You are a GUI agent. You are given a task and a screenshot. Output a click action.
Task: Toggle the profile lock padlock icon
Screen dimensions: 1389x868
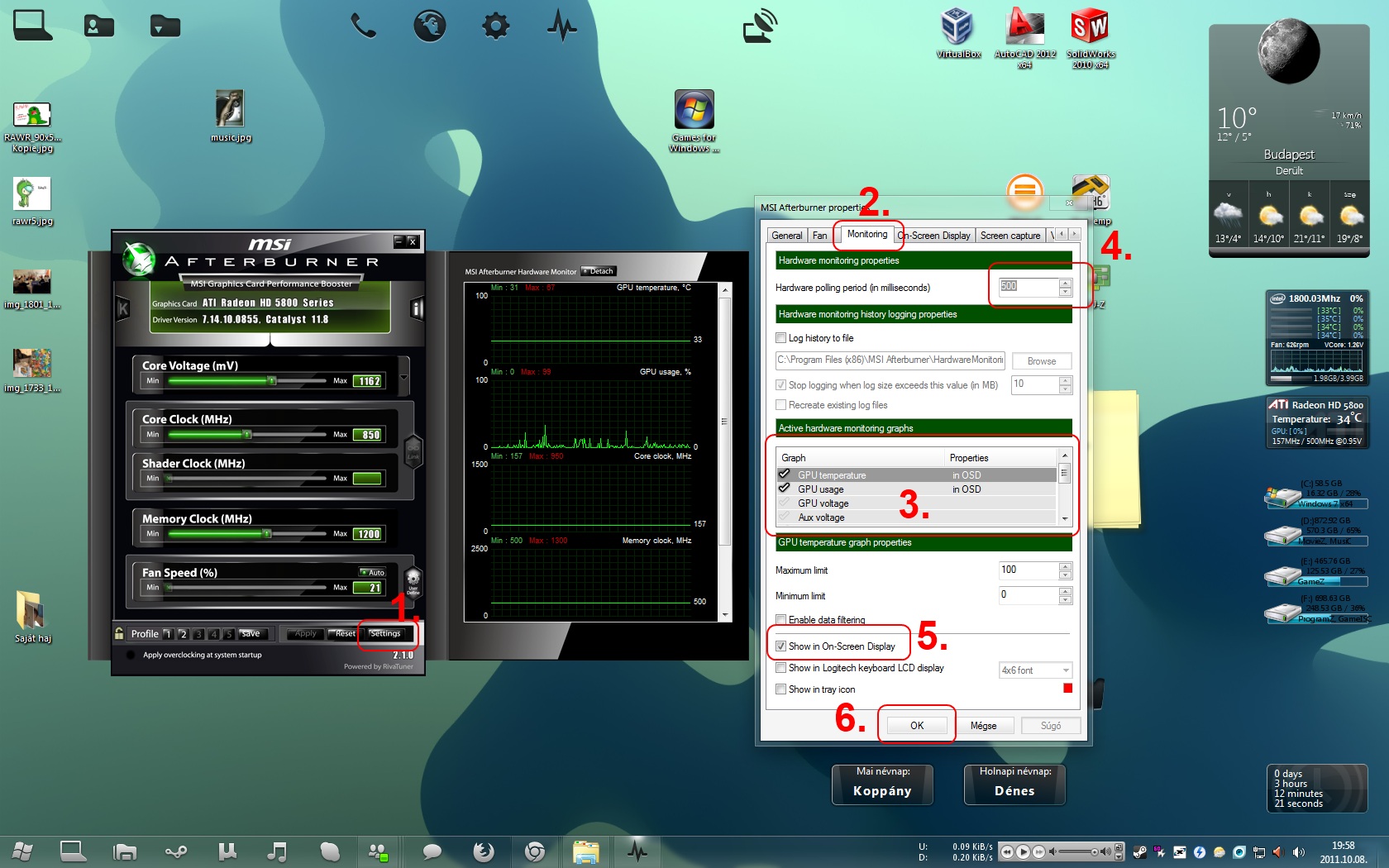click(119, 634)
